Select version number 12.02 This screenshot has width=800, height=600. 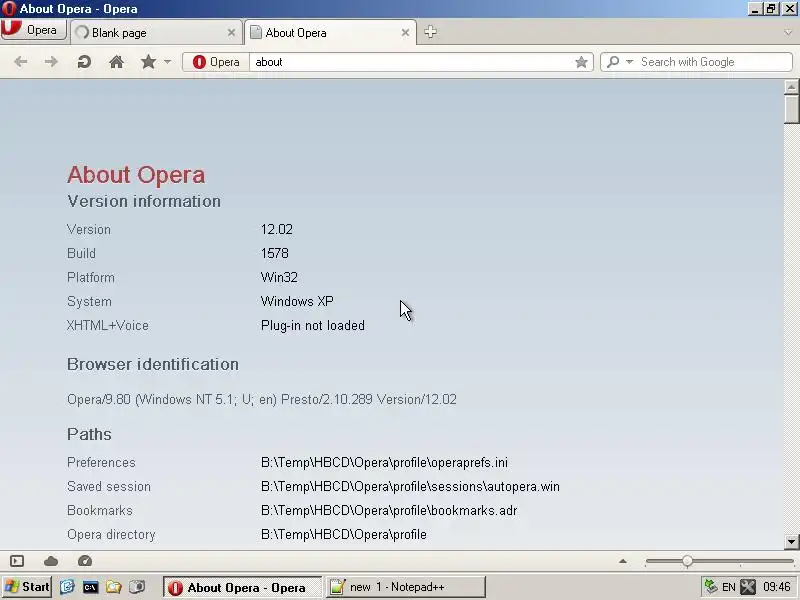pos(277,230)
